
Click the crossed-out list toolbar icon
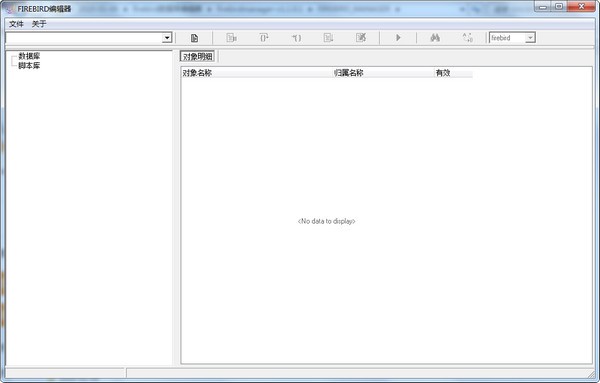click(x=361, y=38)
